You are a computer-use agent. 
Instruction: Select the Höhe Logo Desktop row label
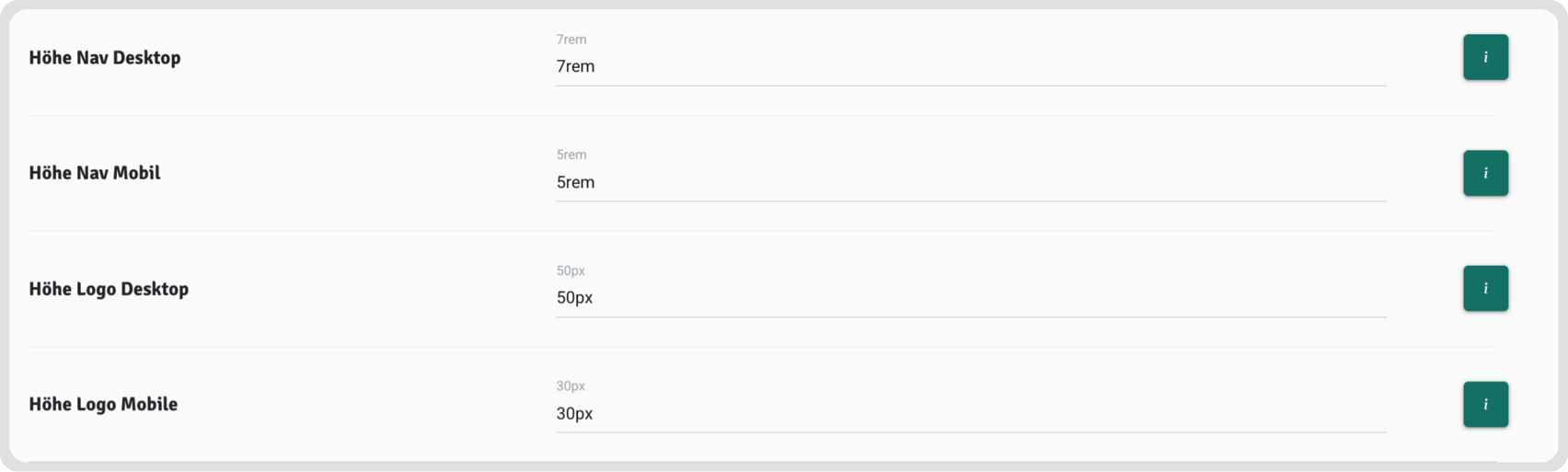(109, 289)
